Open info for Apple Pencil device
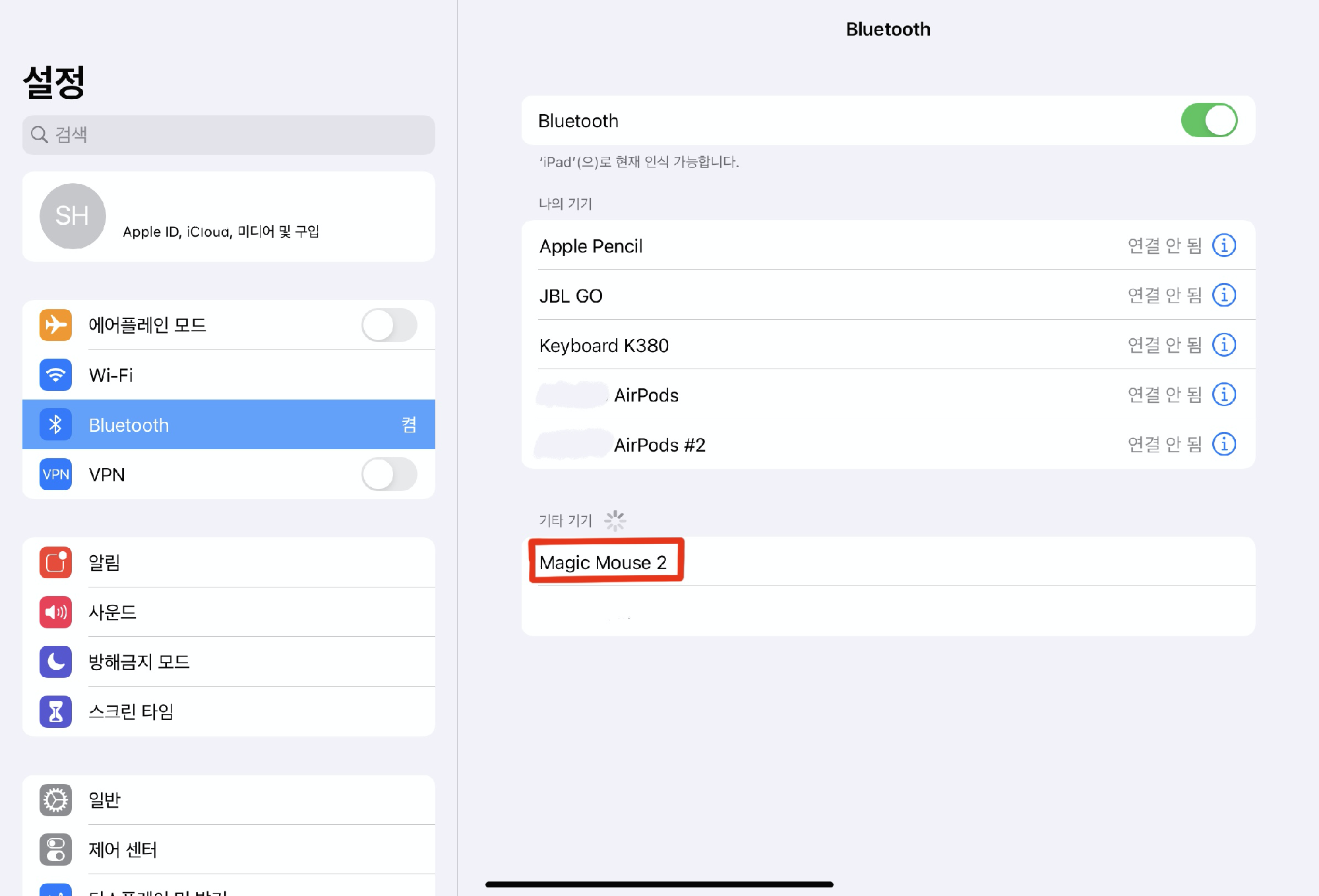This screenshot has width=1319, height=896. [1224, 245]
